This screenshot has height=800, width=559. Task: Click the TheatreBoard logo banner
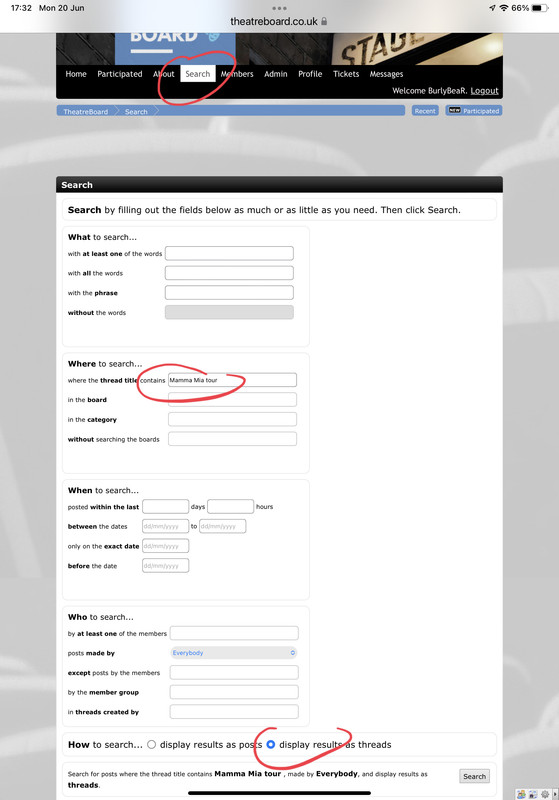point(175,47)
